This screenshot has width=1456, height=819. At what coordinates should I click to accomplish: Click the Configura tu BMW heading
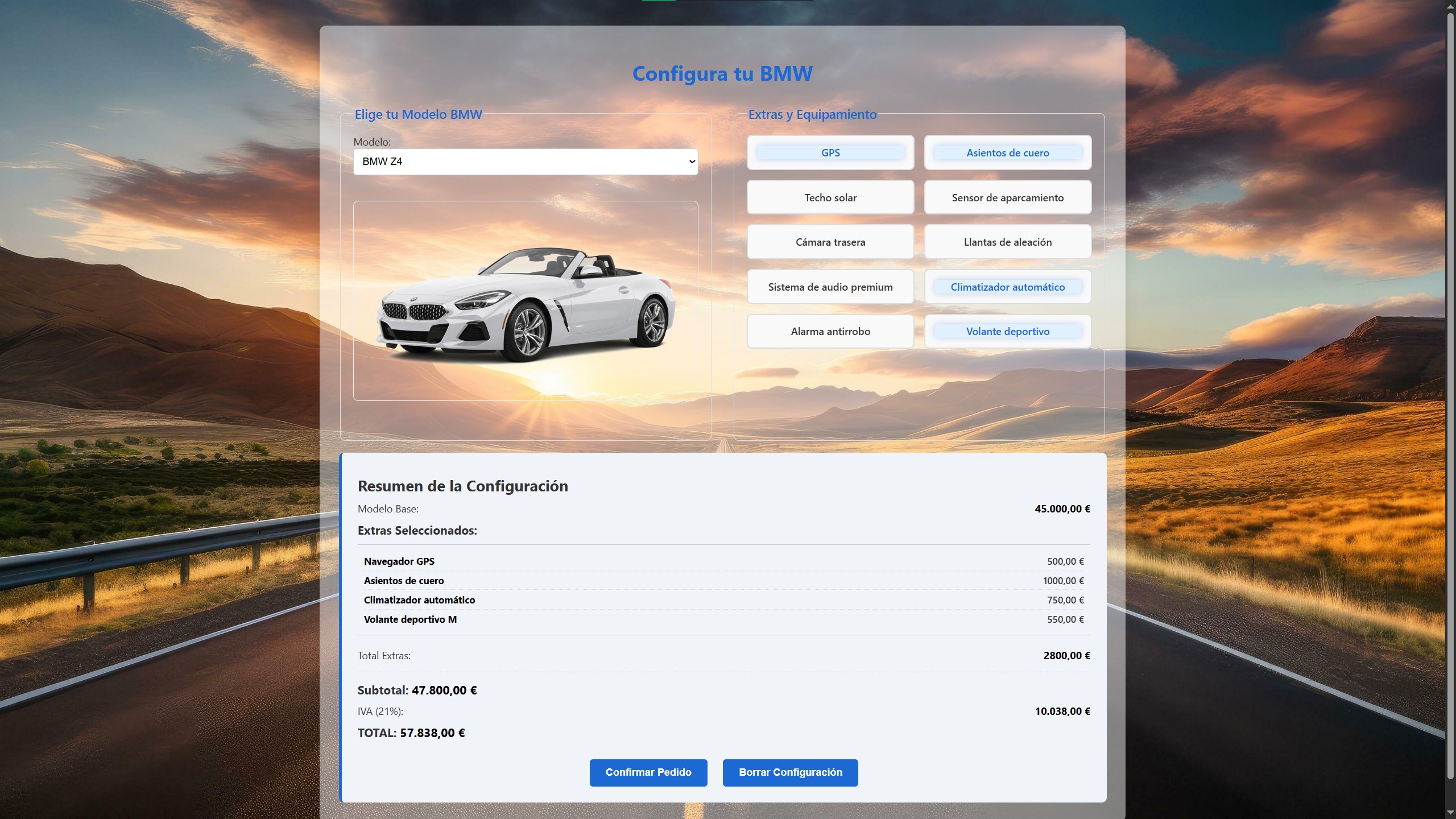[722, 73]
